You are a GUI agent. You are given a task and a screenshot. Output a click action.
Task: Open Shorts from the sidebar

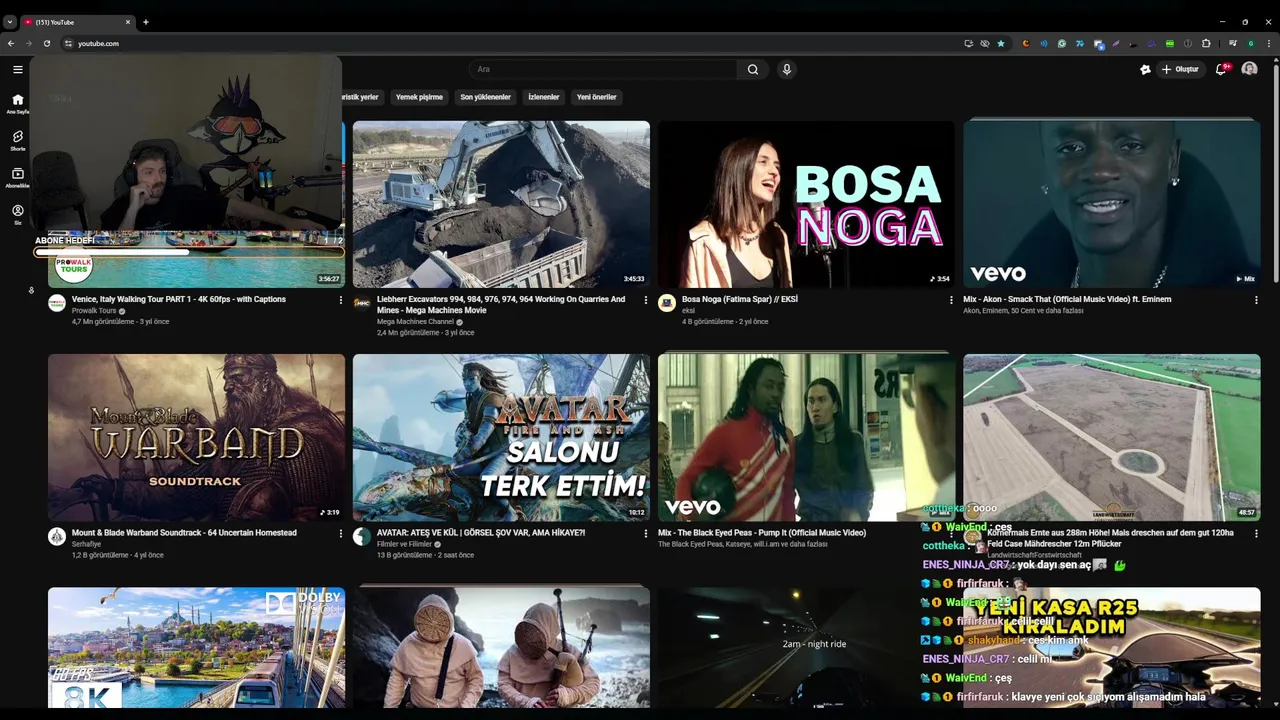(17, 140)
